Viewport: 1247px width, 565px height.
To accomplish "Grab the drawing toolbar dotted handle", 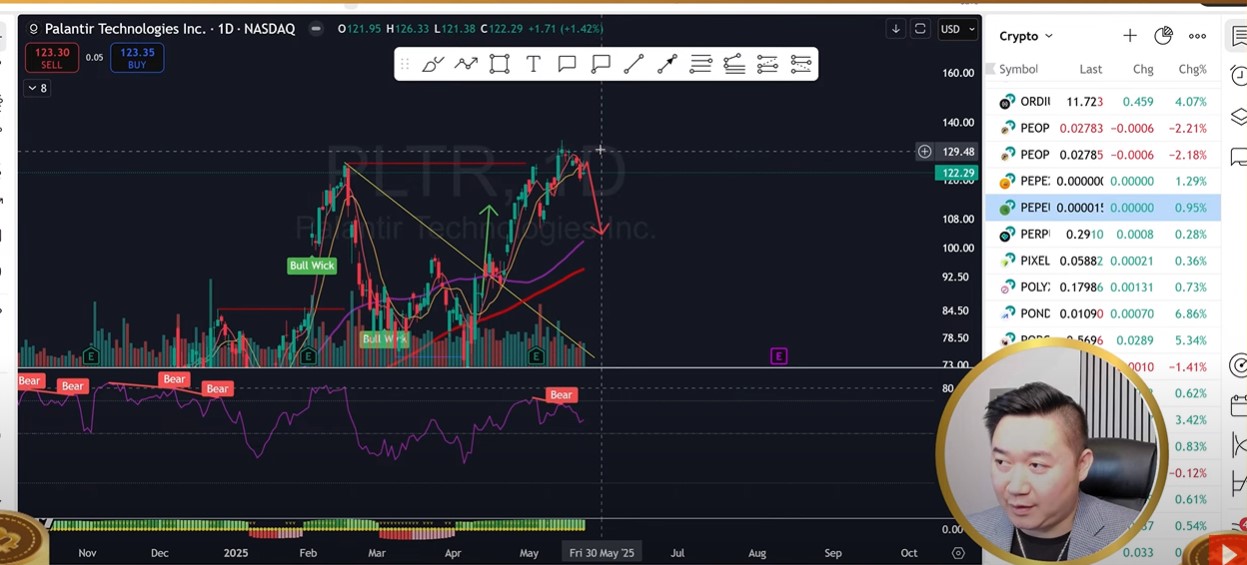I will click(x=405, y=64).
